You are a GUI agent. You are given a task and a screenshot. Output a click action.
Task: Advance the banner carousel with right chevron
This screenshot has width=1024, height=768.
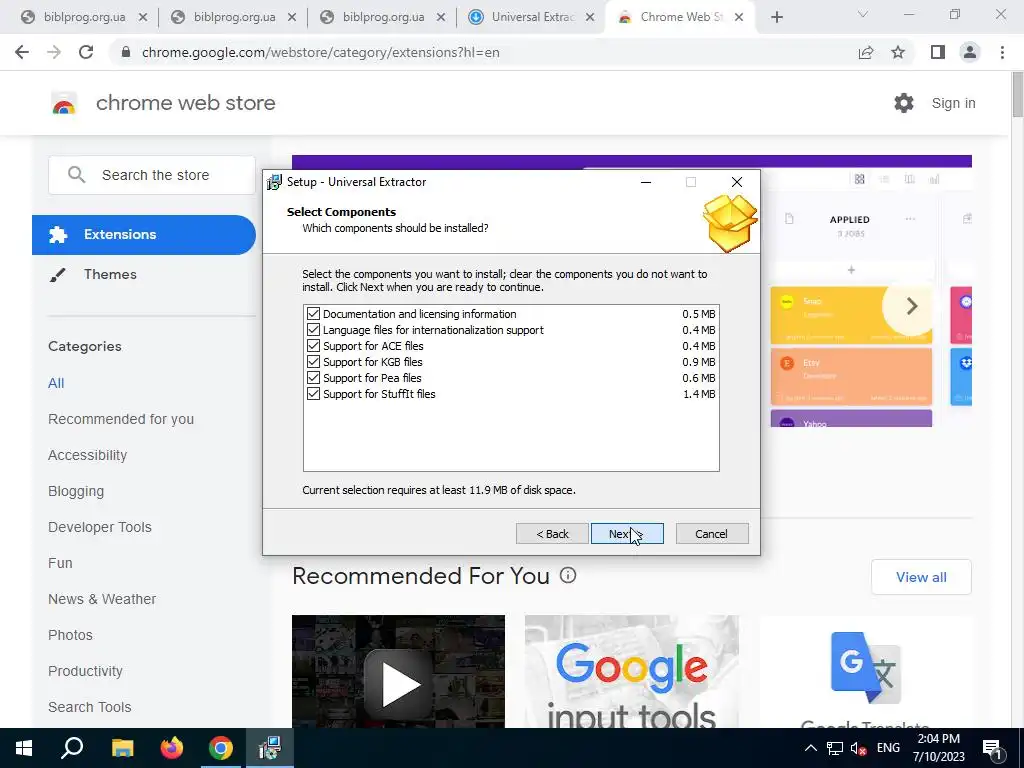(x=912, y=306)
